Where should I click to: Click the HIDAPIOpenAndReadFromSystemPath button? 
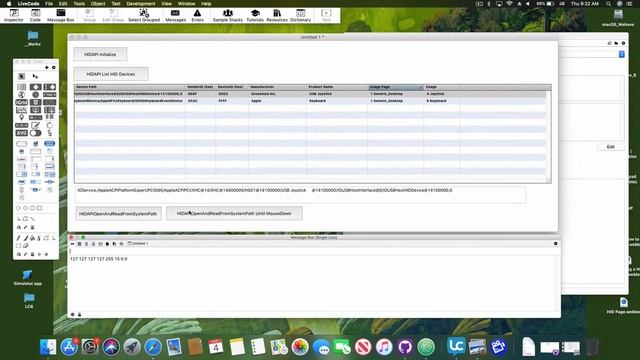[118, 213]
